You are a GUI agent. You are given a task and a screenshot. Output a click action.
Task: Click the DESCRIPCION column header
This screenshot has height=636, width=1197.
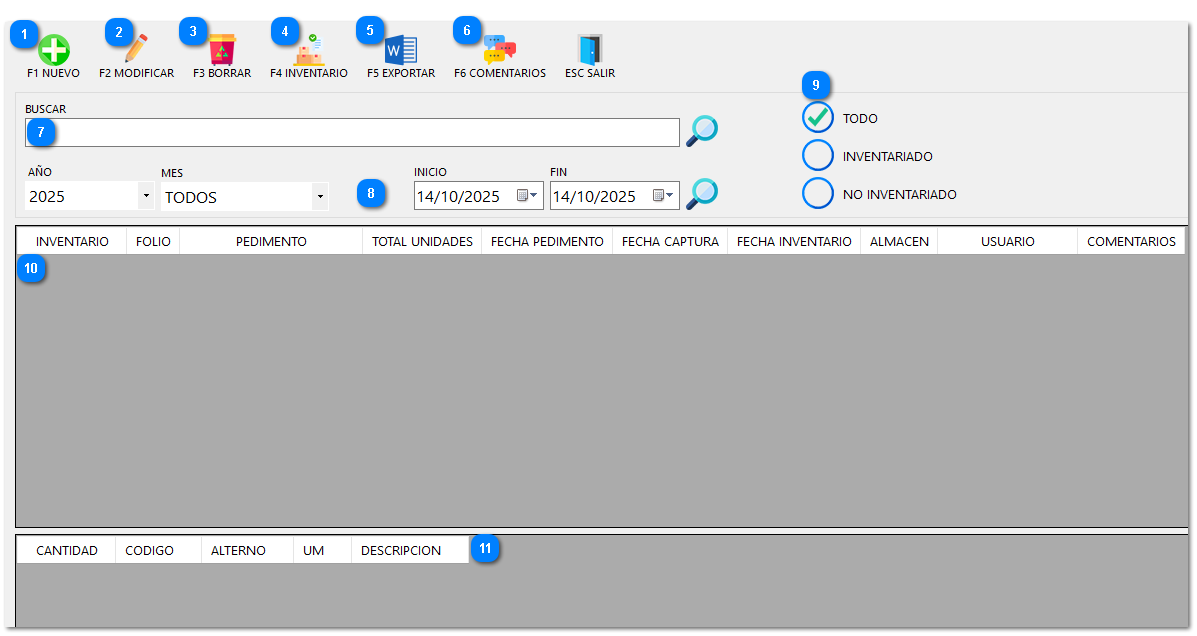tap(404, 549)
